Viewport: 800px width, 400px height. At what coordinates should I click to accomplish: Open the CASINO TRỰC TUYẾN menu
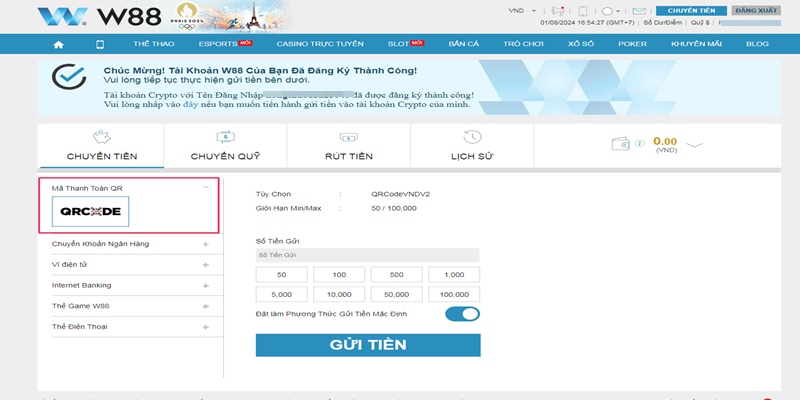320,44
